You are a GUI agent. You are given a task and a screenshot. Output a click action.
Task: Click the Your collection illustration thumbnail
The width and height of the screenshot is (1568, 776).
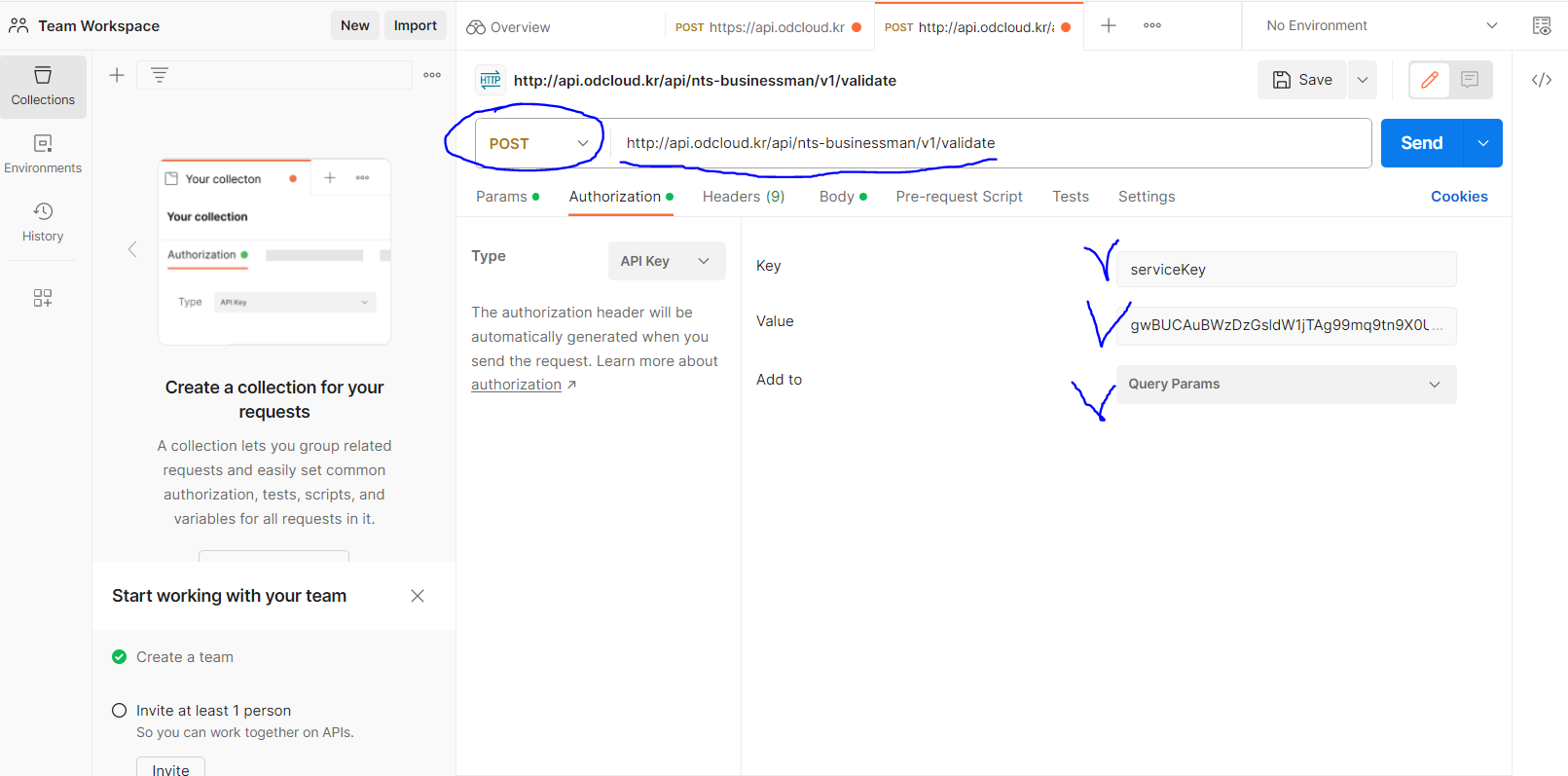[x=274, y=251]
